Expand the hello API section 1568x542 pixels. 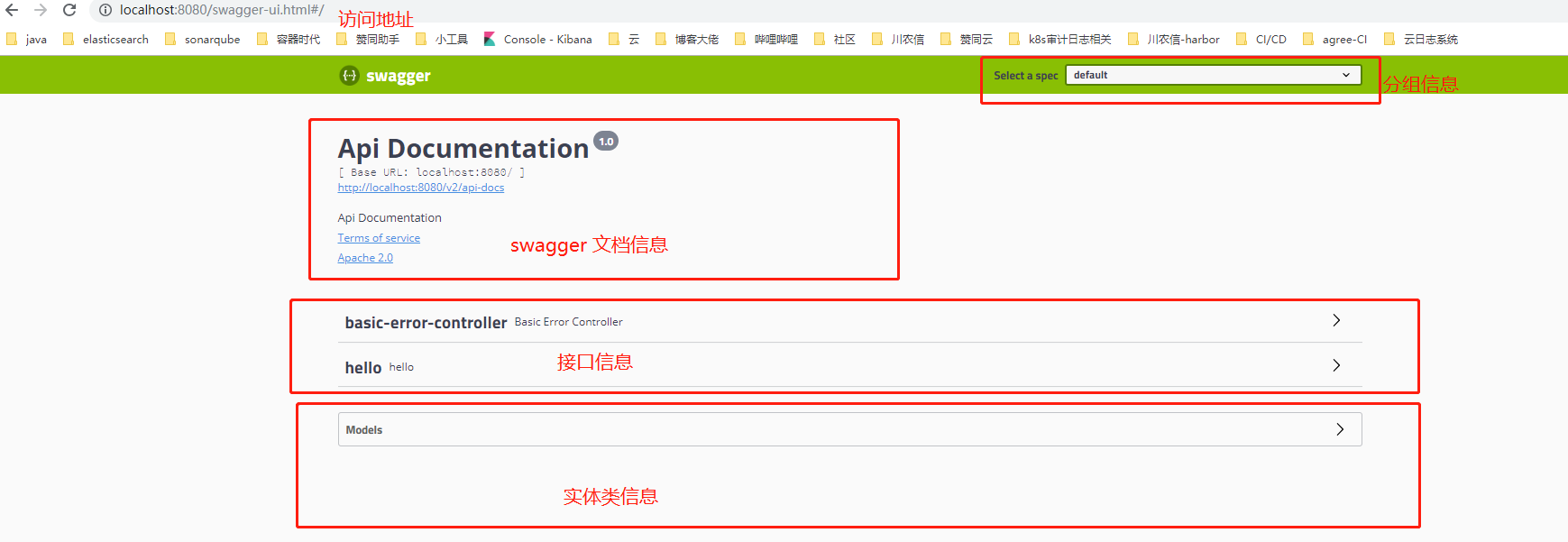[849, 366]
